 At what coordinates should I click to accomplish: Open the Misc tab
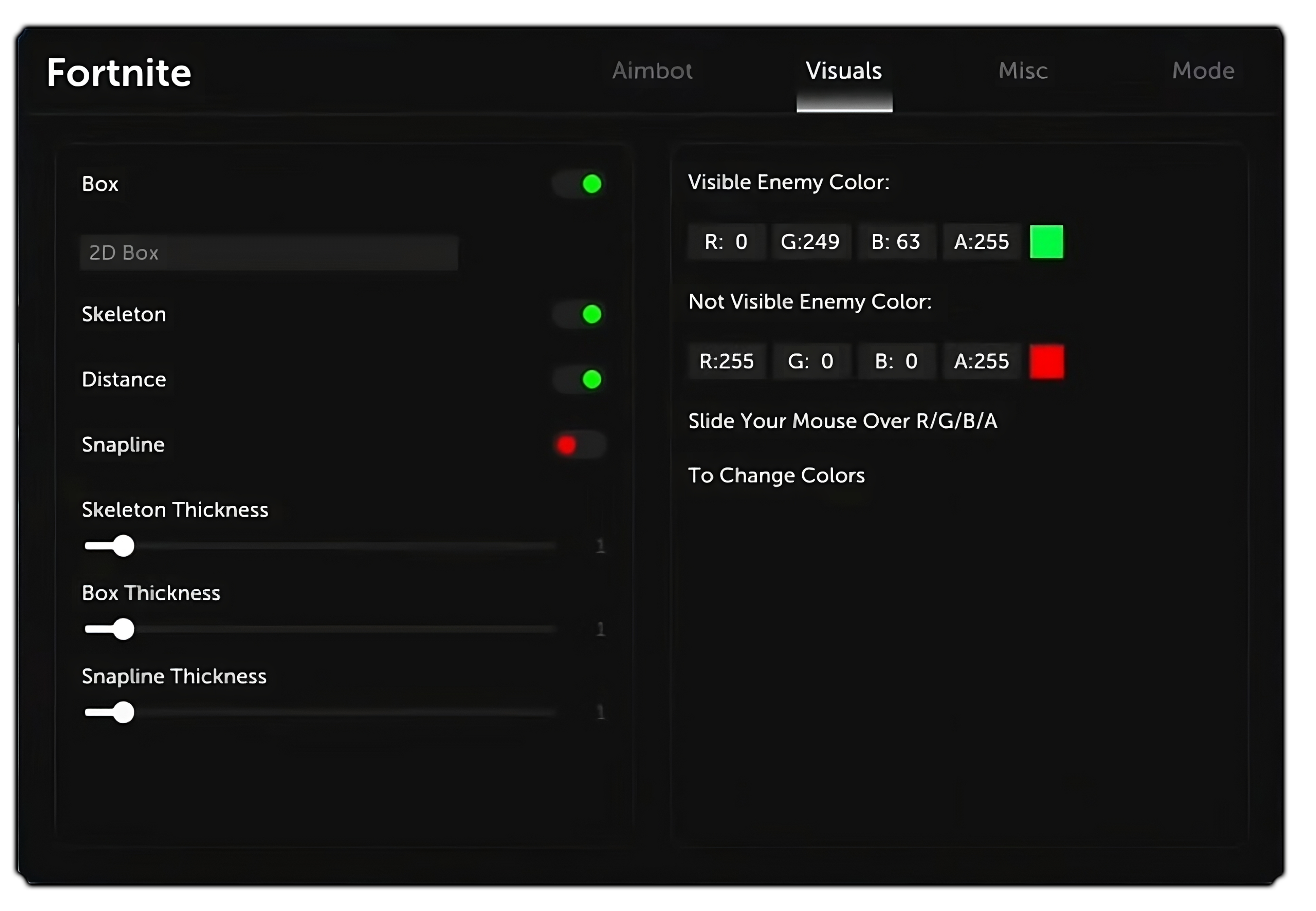1023,71
